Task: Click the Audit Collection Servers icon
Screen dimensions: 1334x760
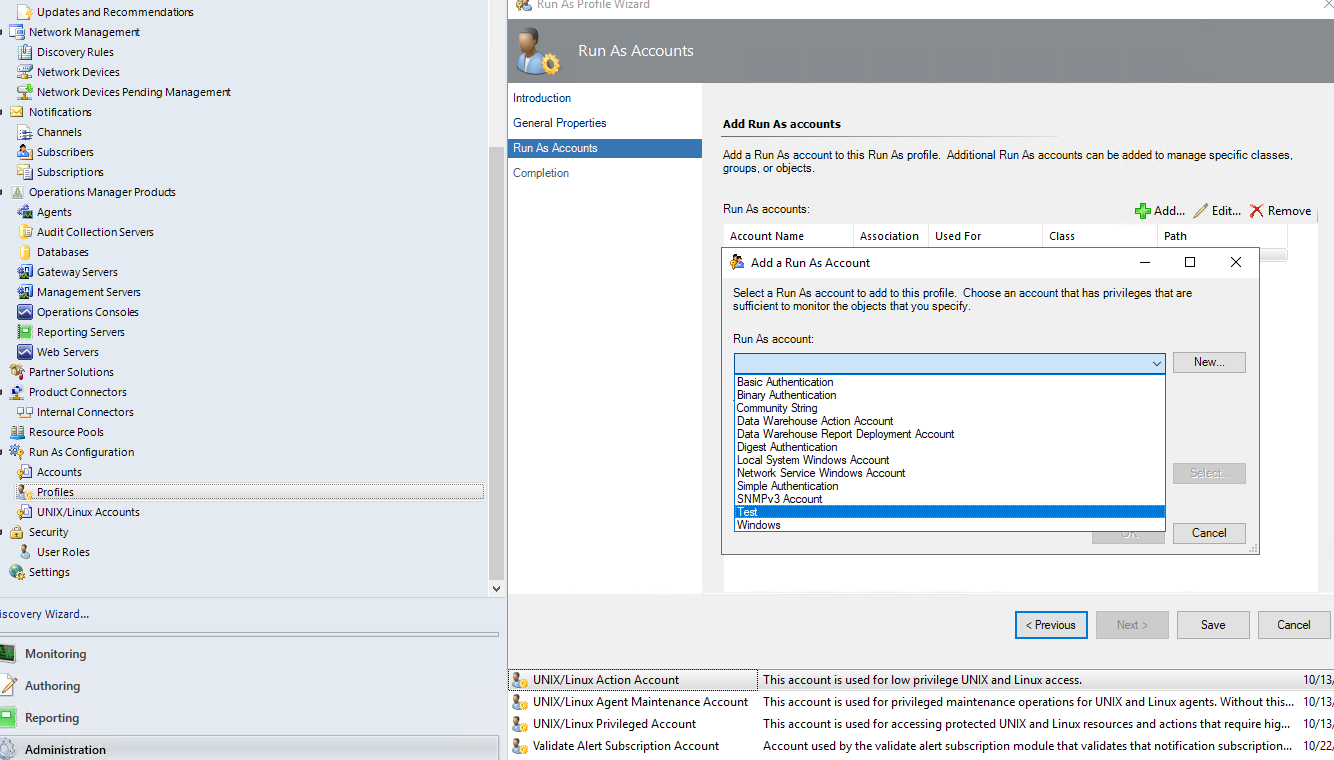Action: pyautogui.click(x=26, y=232)
